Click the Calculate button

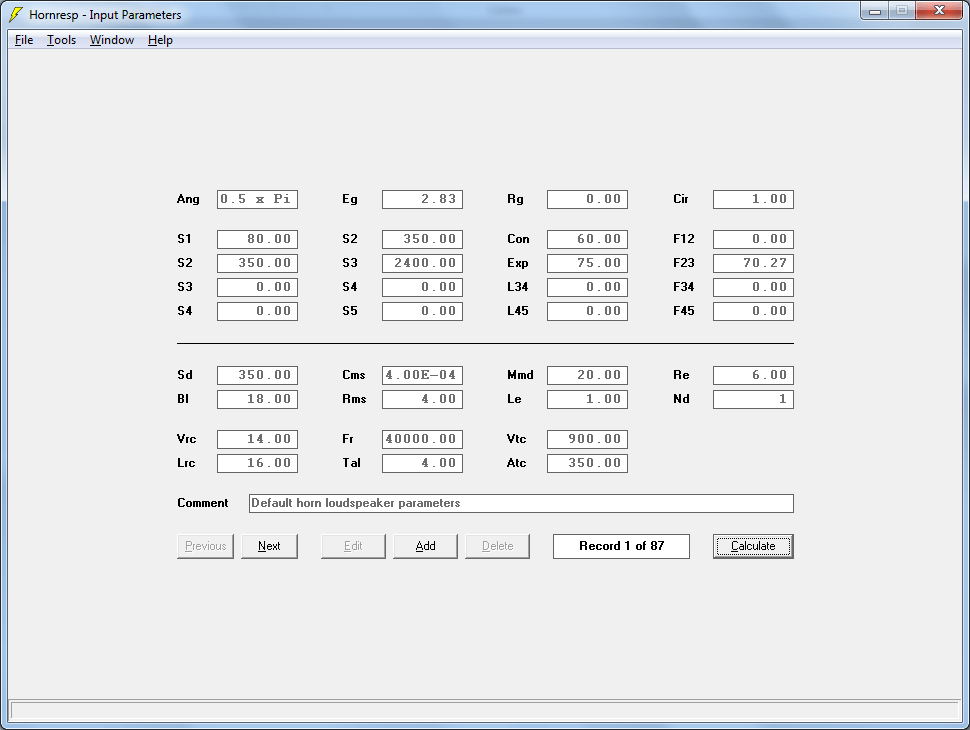(x=753, y=546)
